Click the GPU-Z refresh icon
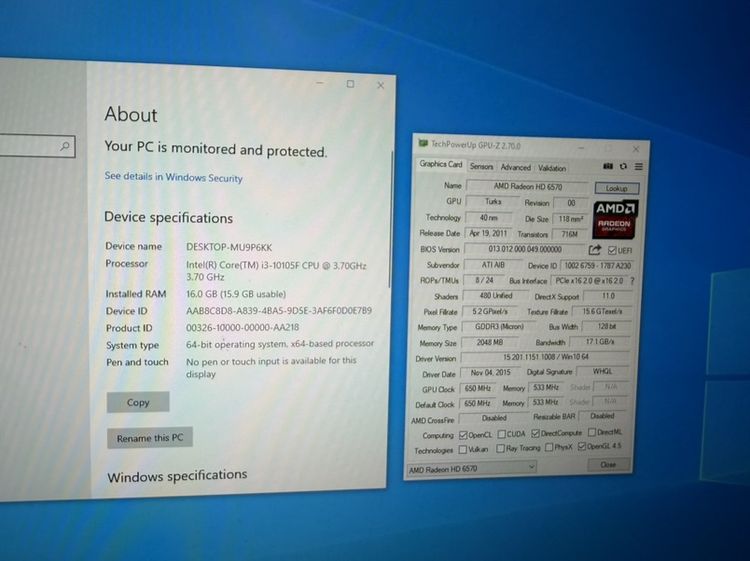Screen dimensions: 750x561 623,166
